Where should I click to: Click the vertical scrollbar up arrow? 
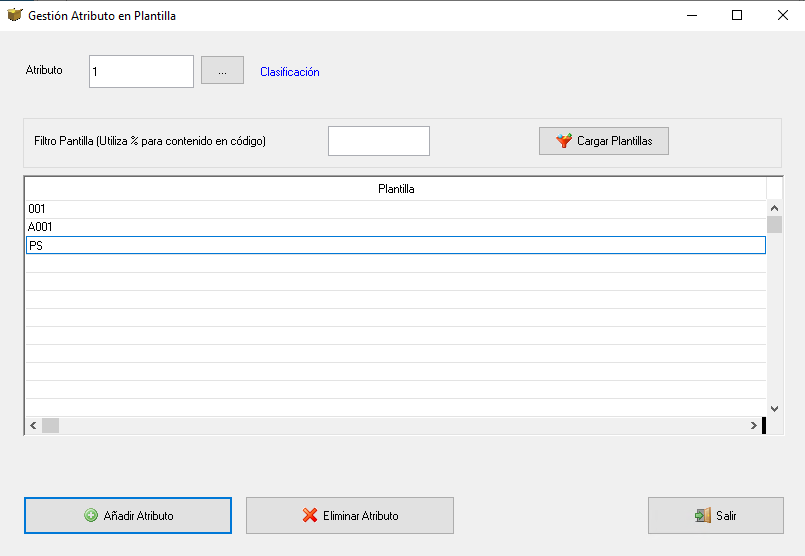pos(774,208)
